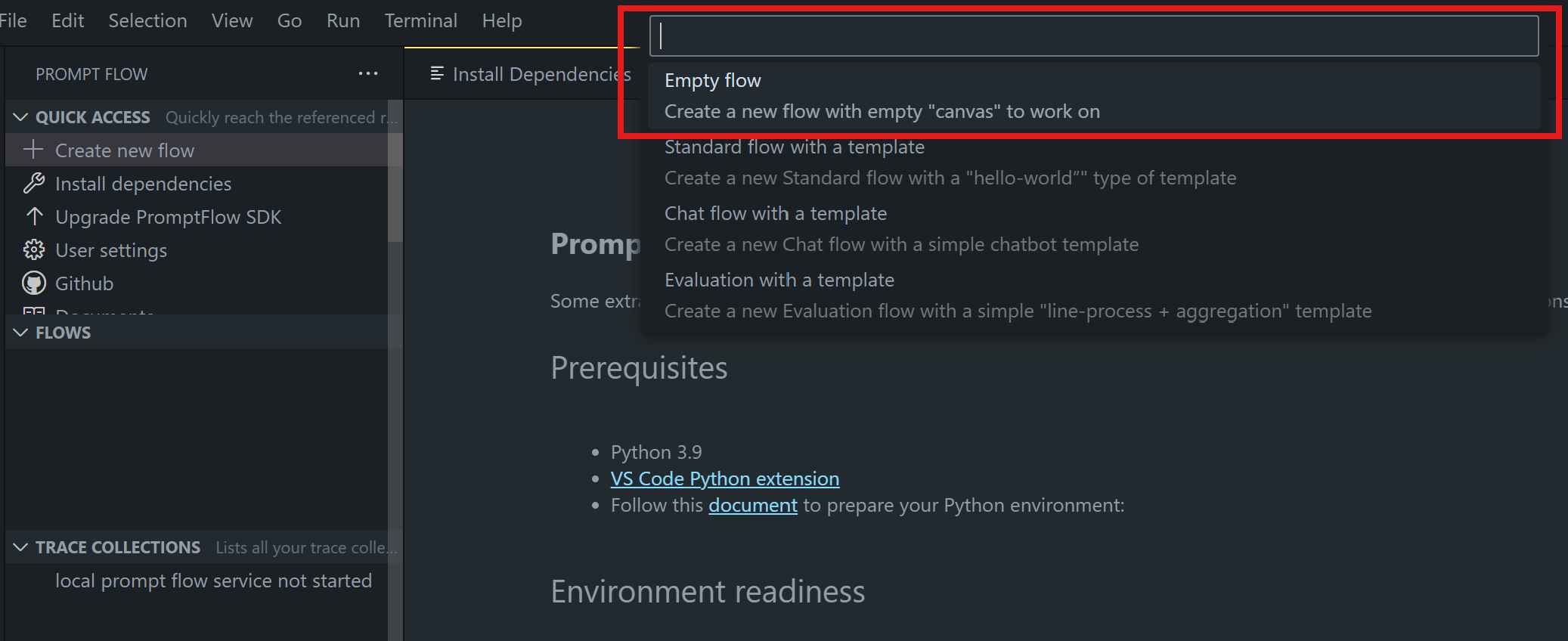Click the PROMPT FLOW panel title
The image size is (1568, 641).
[91, 74]
